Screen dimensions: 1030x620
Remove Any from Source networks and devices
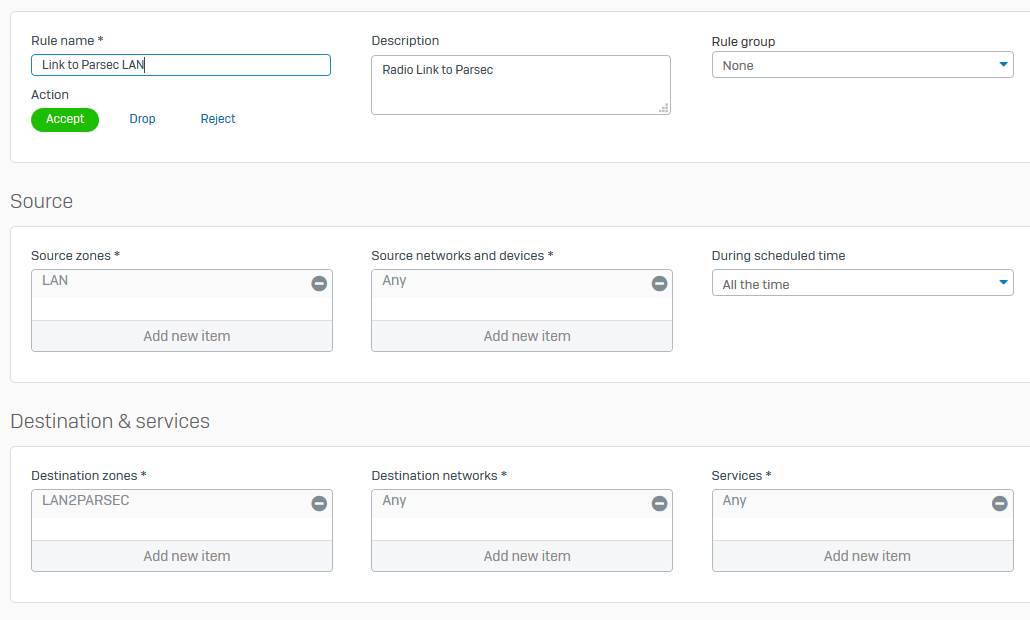[659, 284]
